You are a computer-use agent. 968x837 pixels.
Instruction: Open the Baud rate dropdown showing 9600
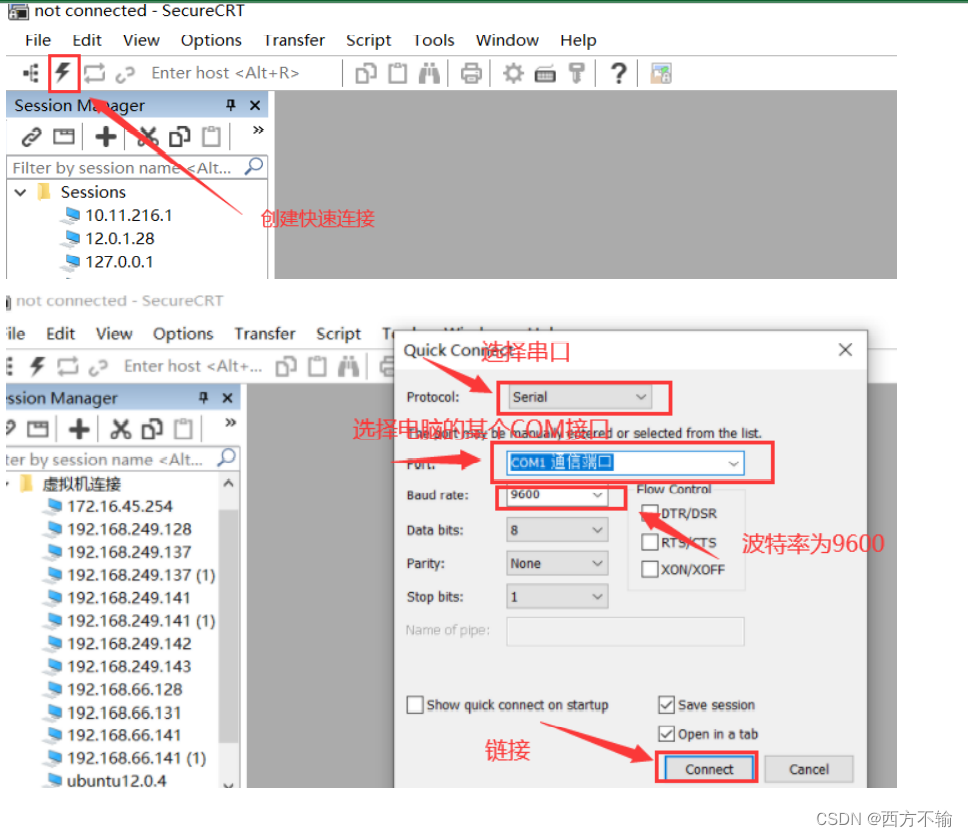pyautogui.click(x=556, y=494)
